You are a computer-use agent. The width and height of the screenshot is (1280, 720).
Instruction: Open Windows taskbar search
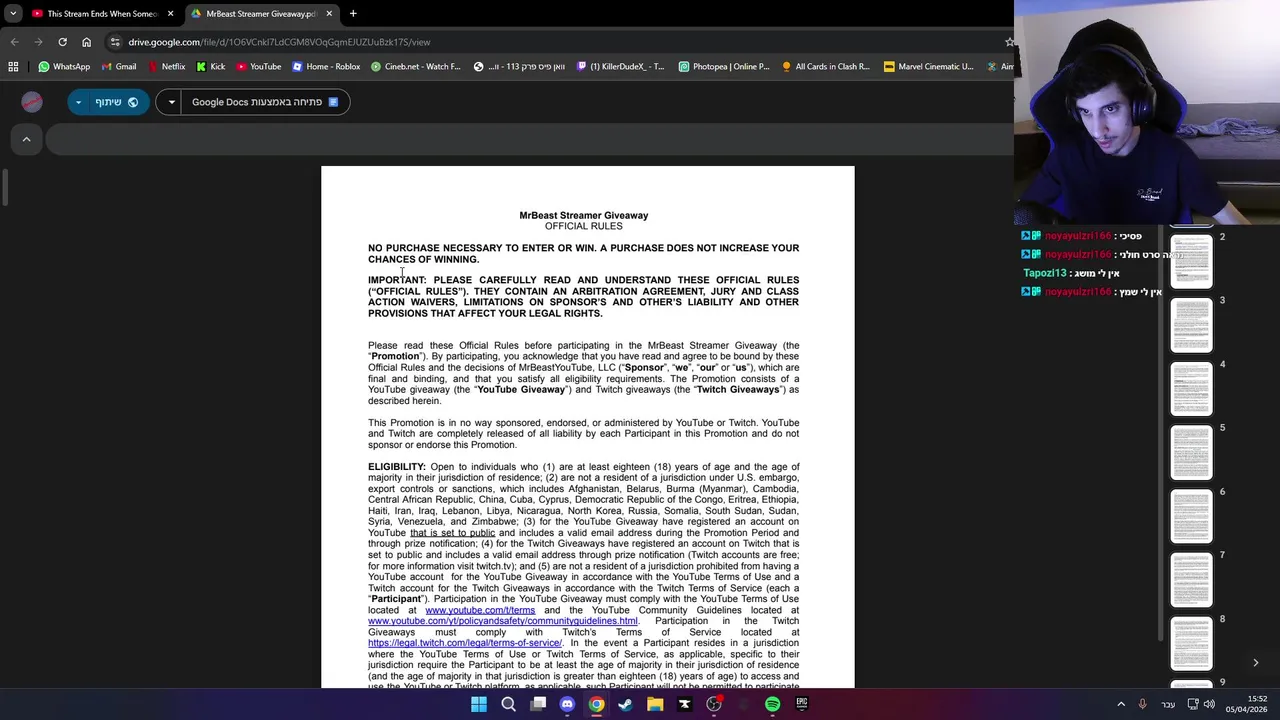pyautogui.click(x=508, y=704)
